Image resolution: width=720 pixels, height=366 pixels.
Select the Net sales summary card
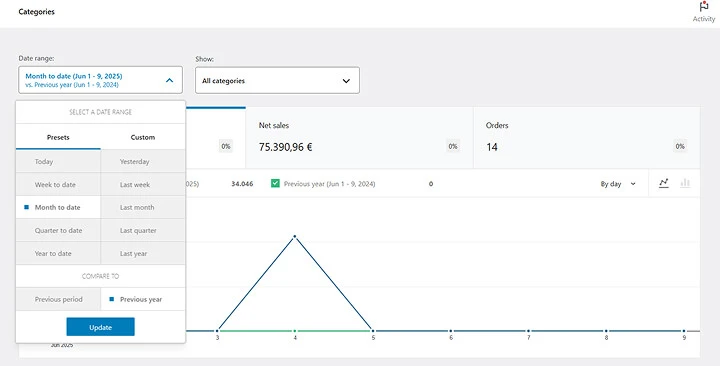[x=359, y=137]
